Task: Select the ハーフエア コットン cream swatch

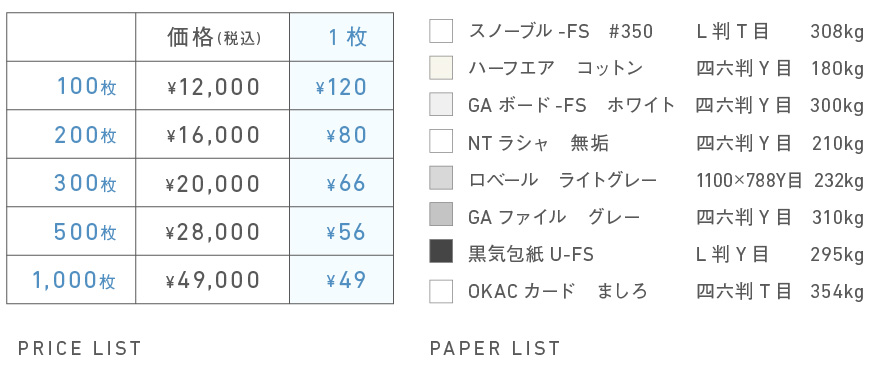Action: click(441, 68)
